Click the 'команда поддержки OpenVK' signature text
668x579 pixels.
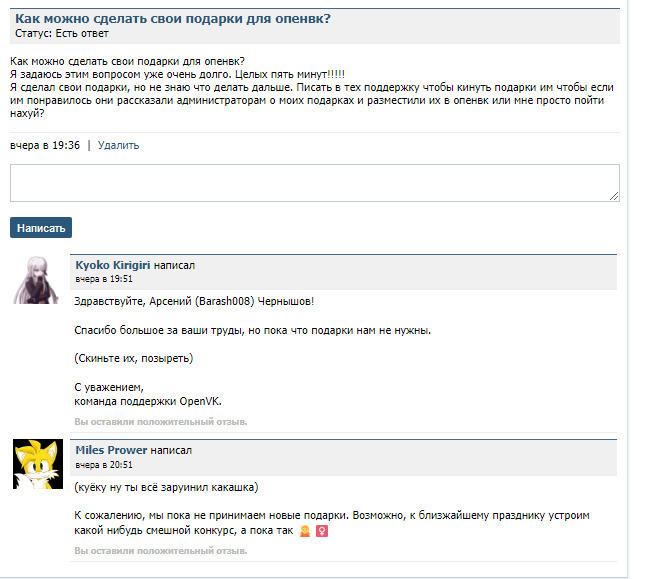coord(148,401)
